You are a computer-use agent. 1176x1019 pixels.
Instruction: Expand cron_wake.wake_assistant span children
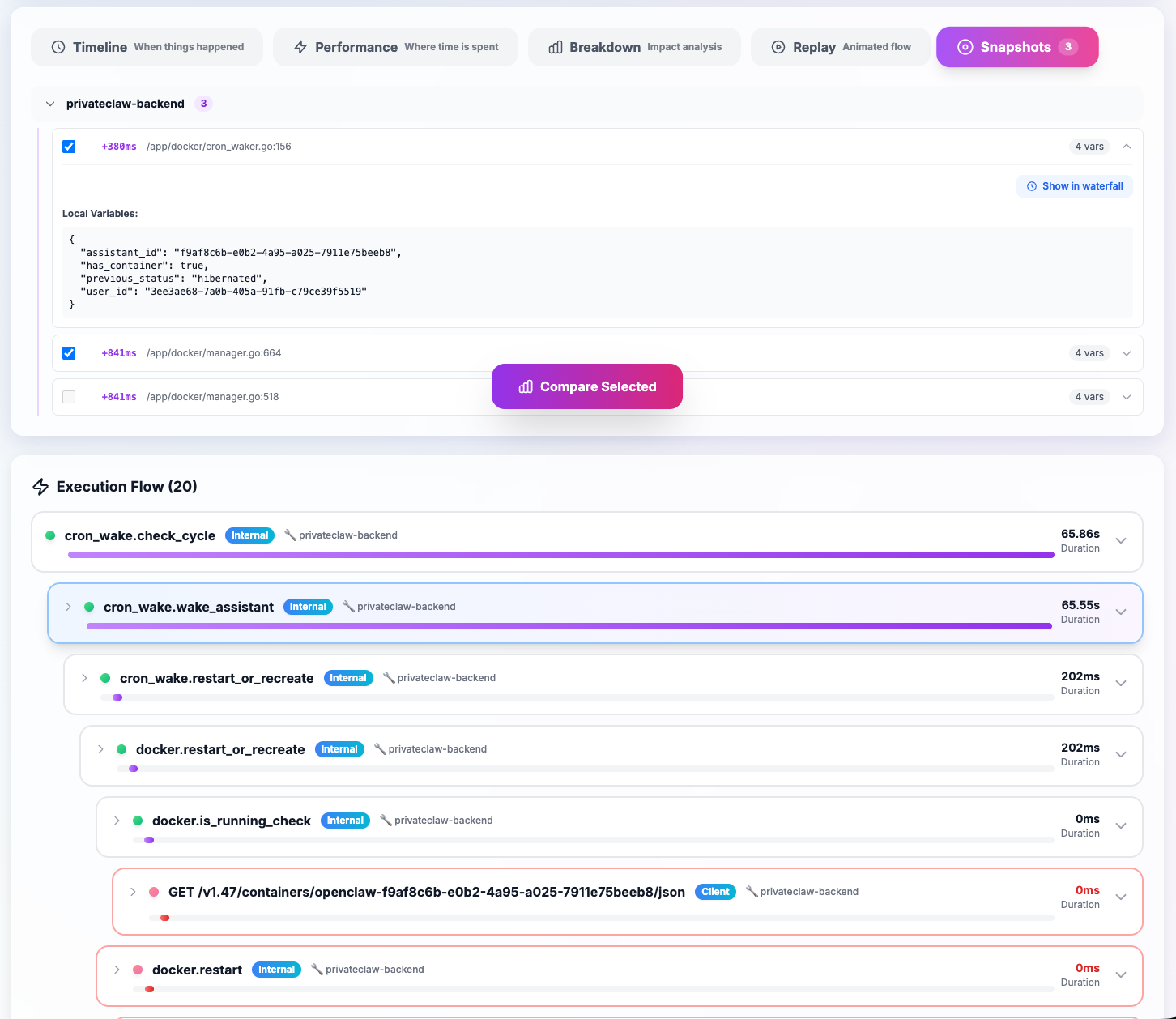[x=68, y=607]
